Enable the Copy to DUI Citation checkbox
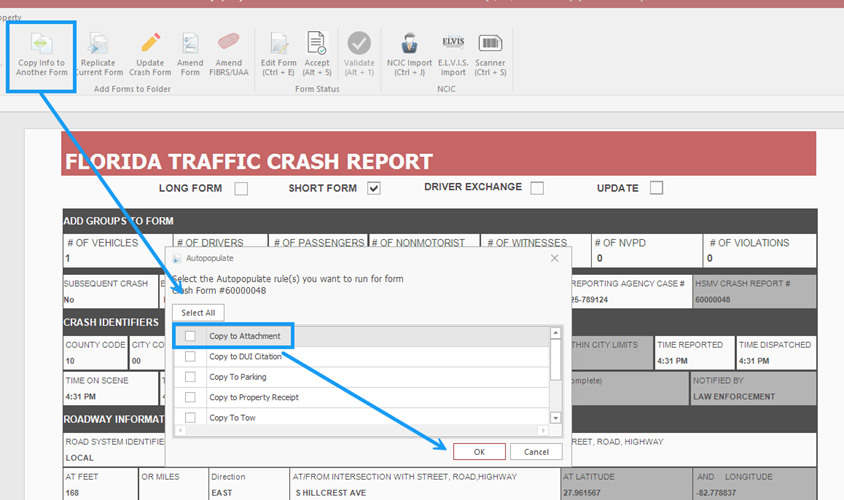 tap(190, 356)
